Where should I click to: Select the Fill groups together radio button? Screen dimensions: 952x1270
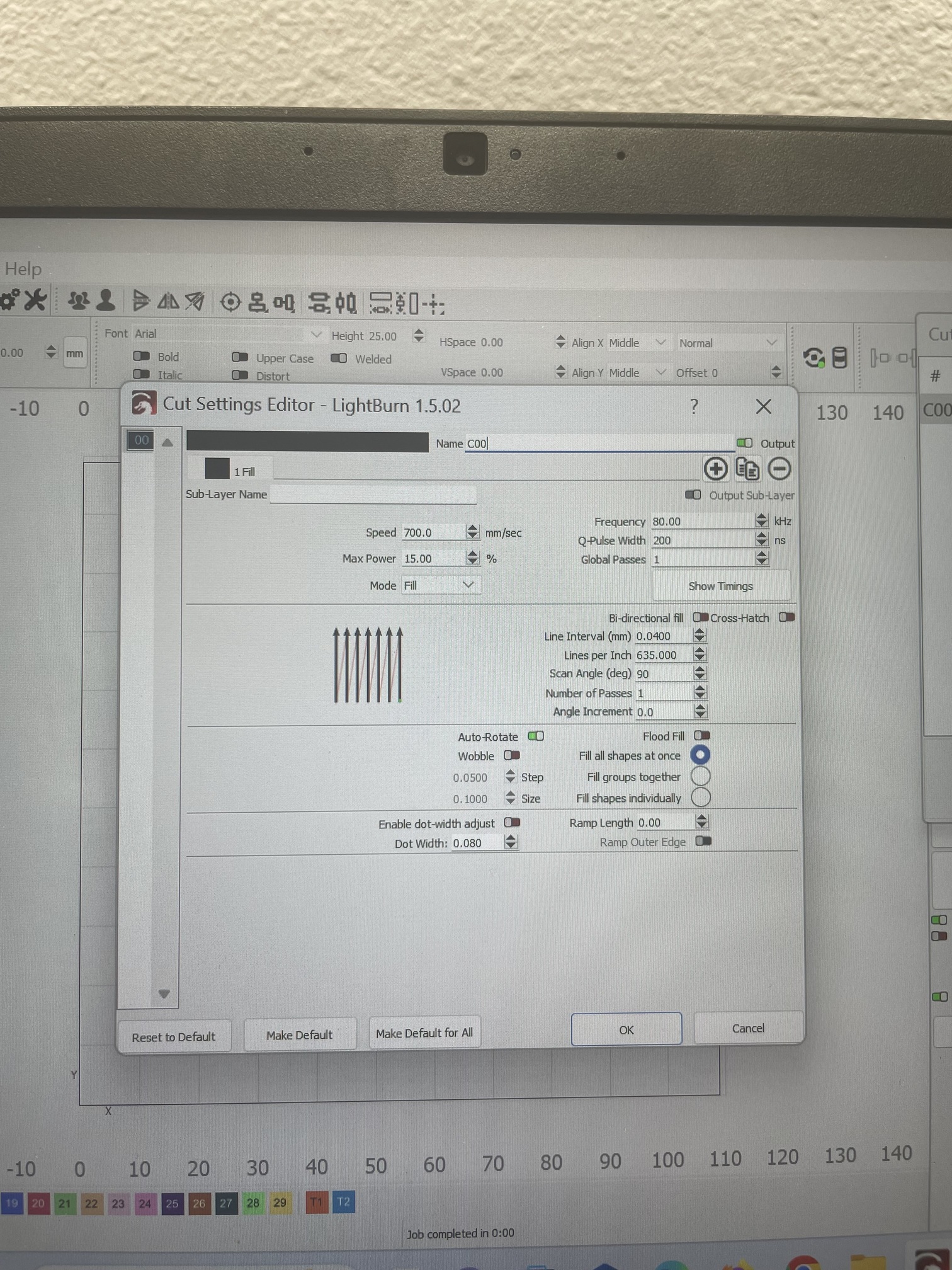[700, 776]
